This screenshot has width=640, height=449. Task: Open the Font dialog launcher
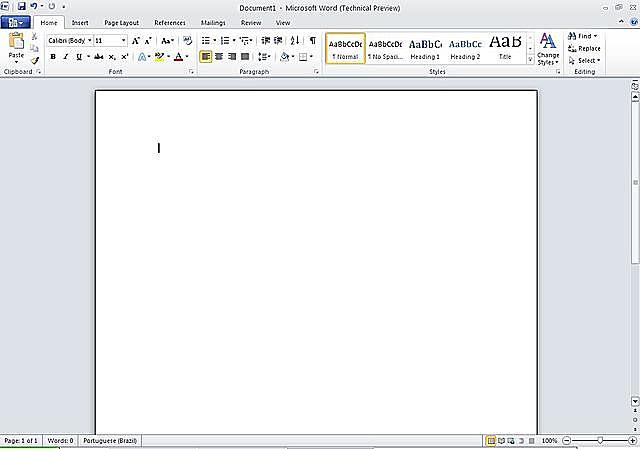pos(191,71)
